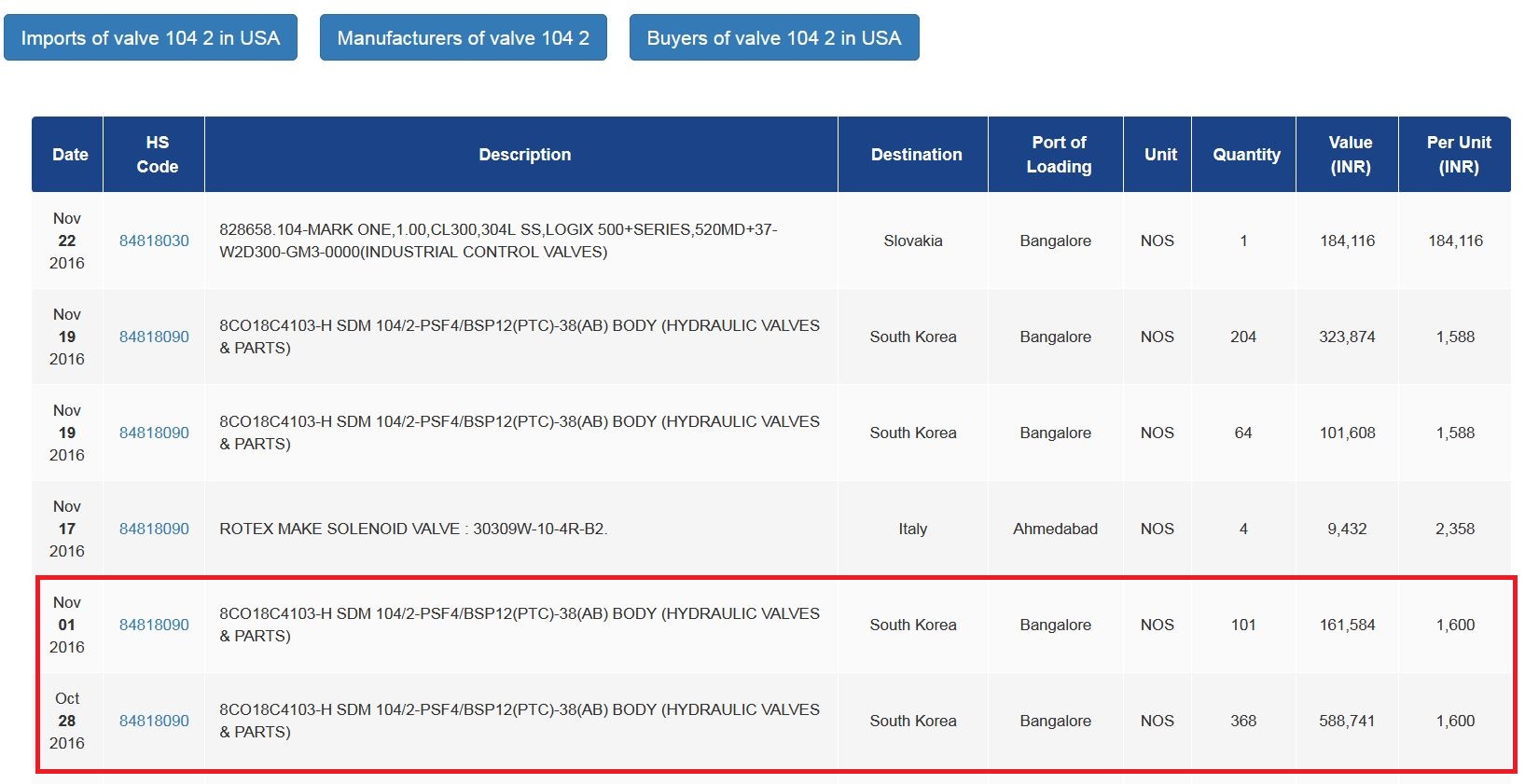Select the ROTEX MAKE SOLENOID VALVE description

pos(413,529)
